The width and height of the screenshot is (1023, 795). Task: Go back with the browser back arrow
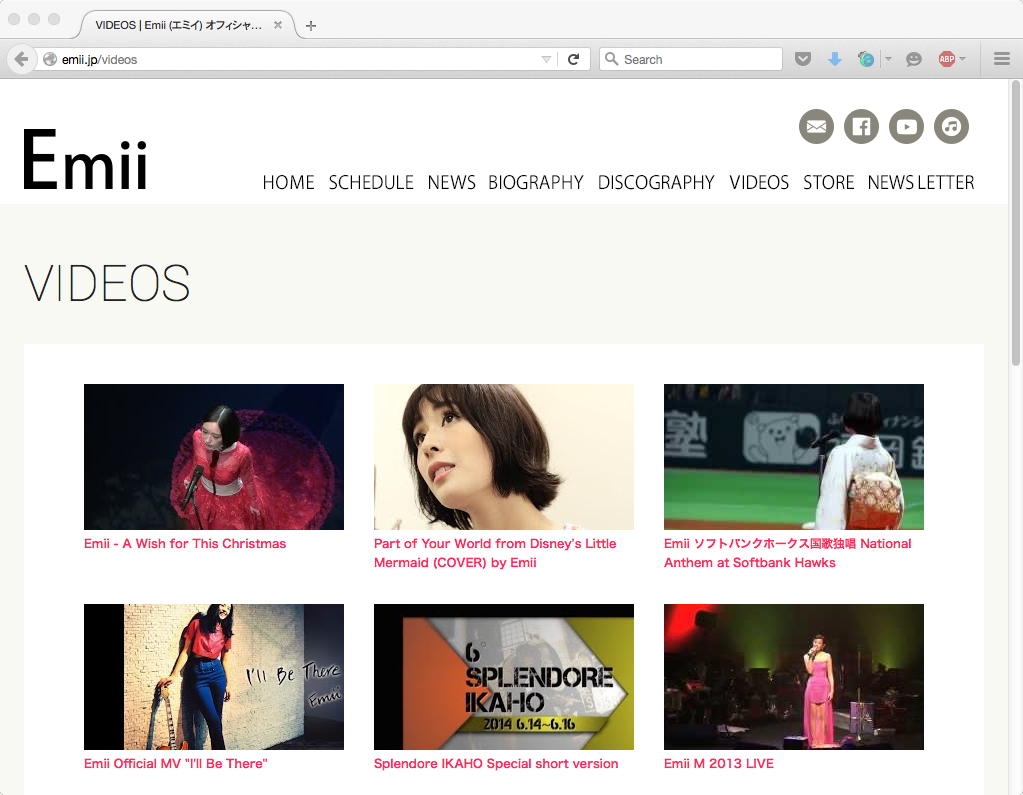(x=22, y=59)
